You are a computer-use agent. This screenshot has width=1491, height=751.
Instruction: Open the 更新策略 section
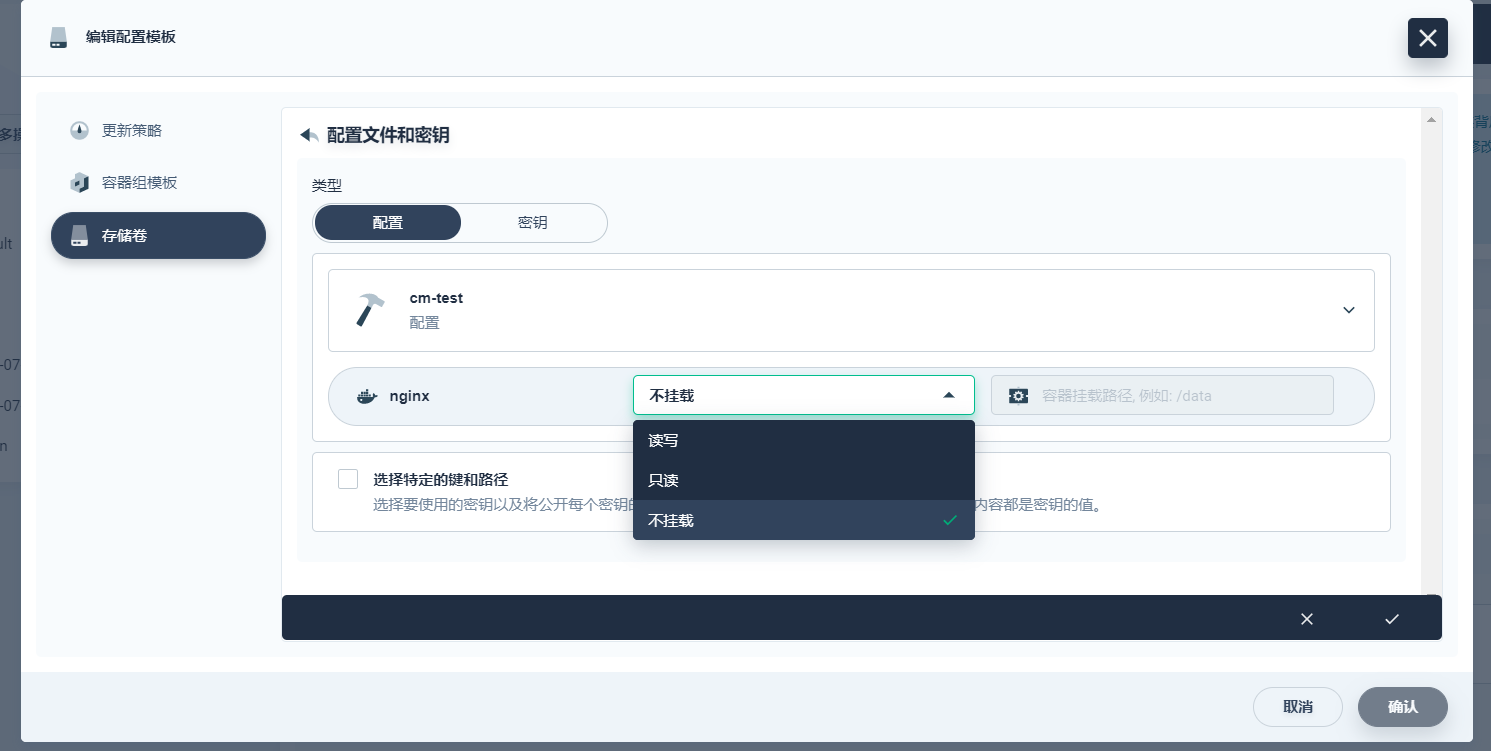pyautogui.click(x=158, y=131)
